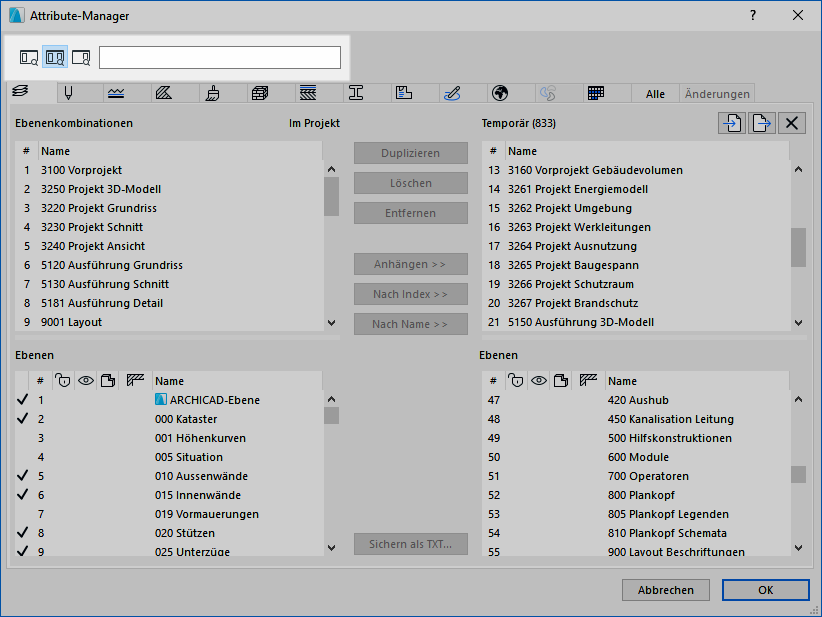Switch to the Pens tab icon
822x617 pixels.
[69, 93]
